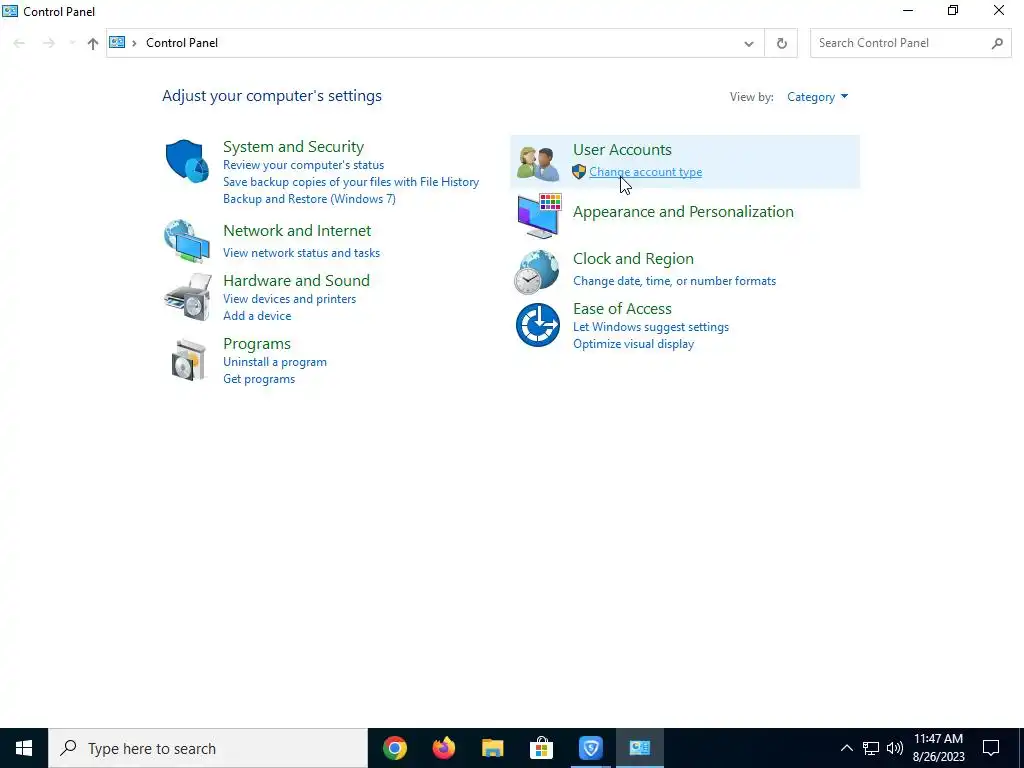
Task: Launch Google Chrome from the taskbar
Action: tap(394, 748)
